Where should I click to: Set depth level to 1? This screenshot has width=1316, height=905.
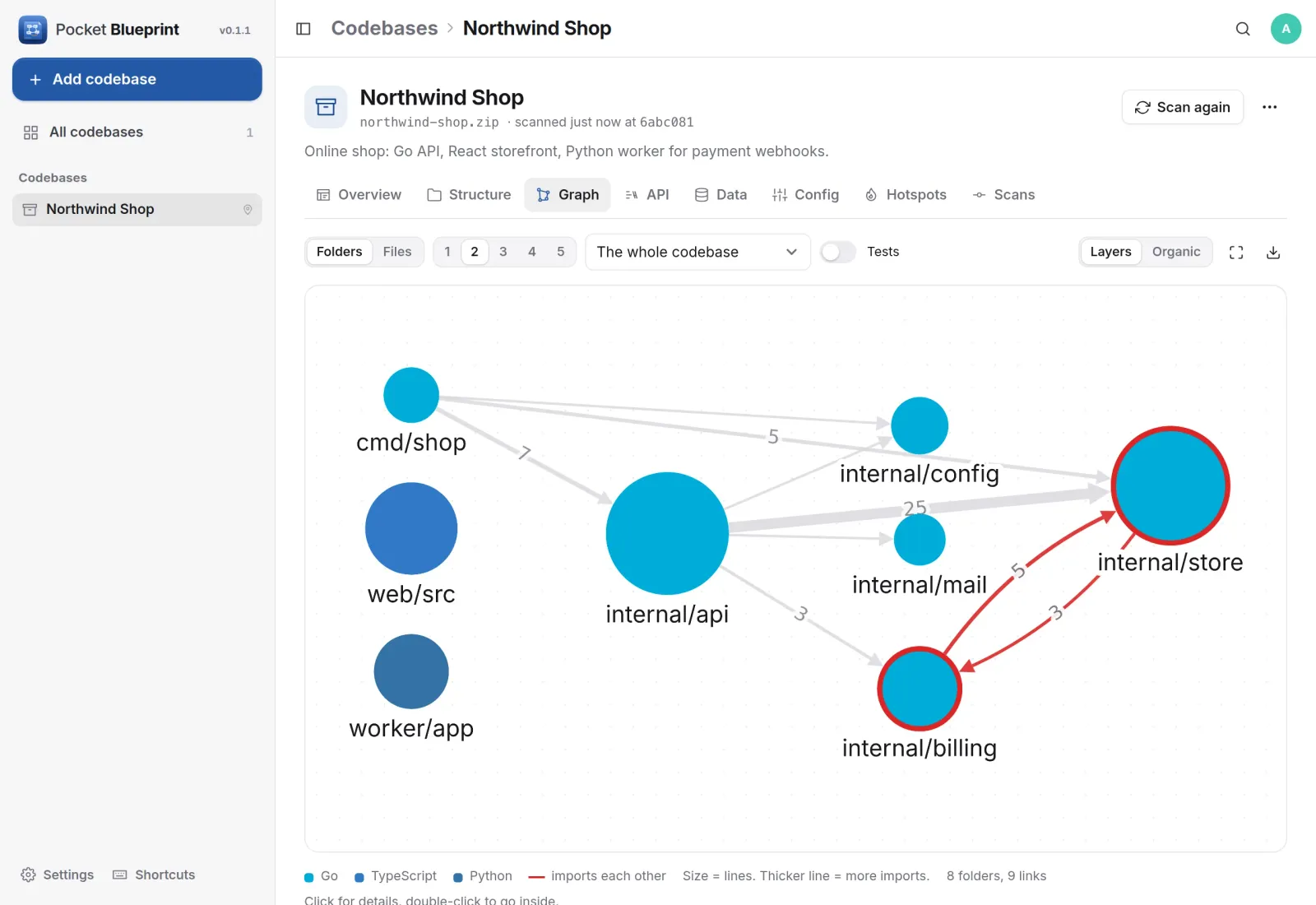pos(447,252)
